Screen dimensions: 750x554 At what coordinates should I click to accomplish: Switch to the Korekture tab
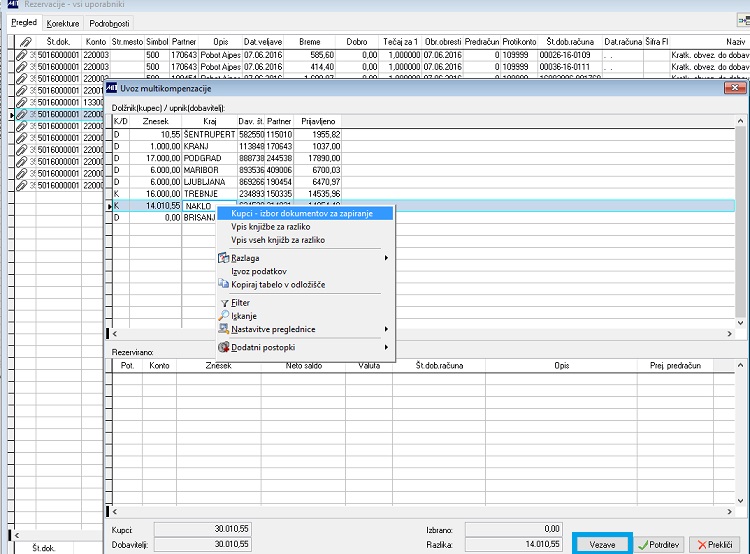point(63,23)
